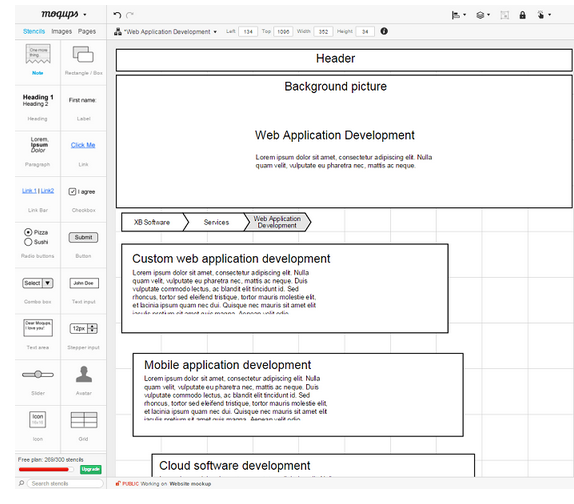Expand the Web Application Development page dropdown
Screen dimensions: 574x504
[x=215, y=32]
